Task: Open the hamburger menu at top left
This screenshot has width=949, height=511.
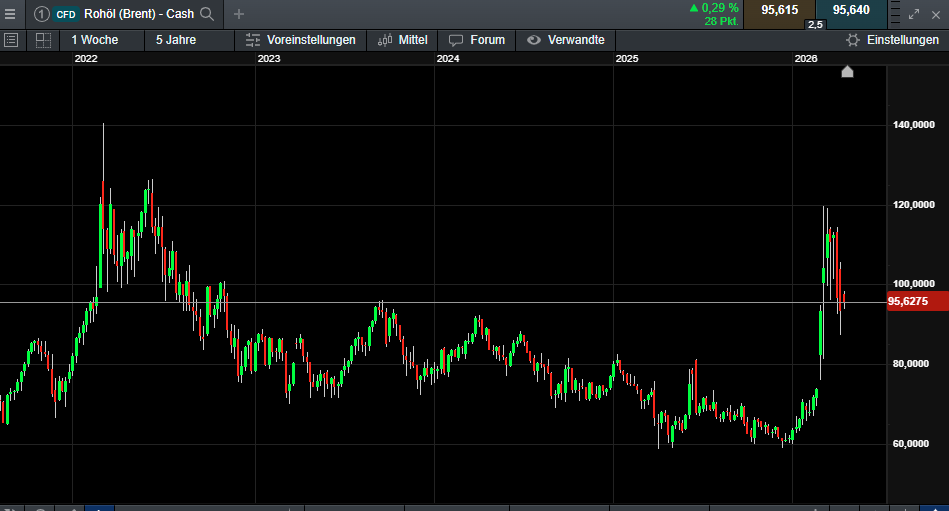Action: point(10,13)
